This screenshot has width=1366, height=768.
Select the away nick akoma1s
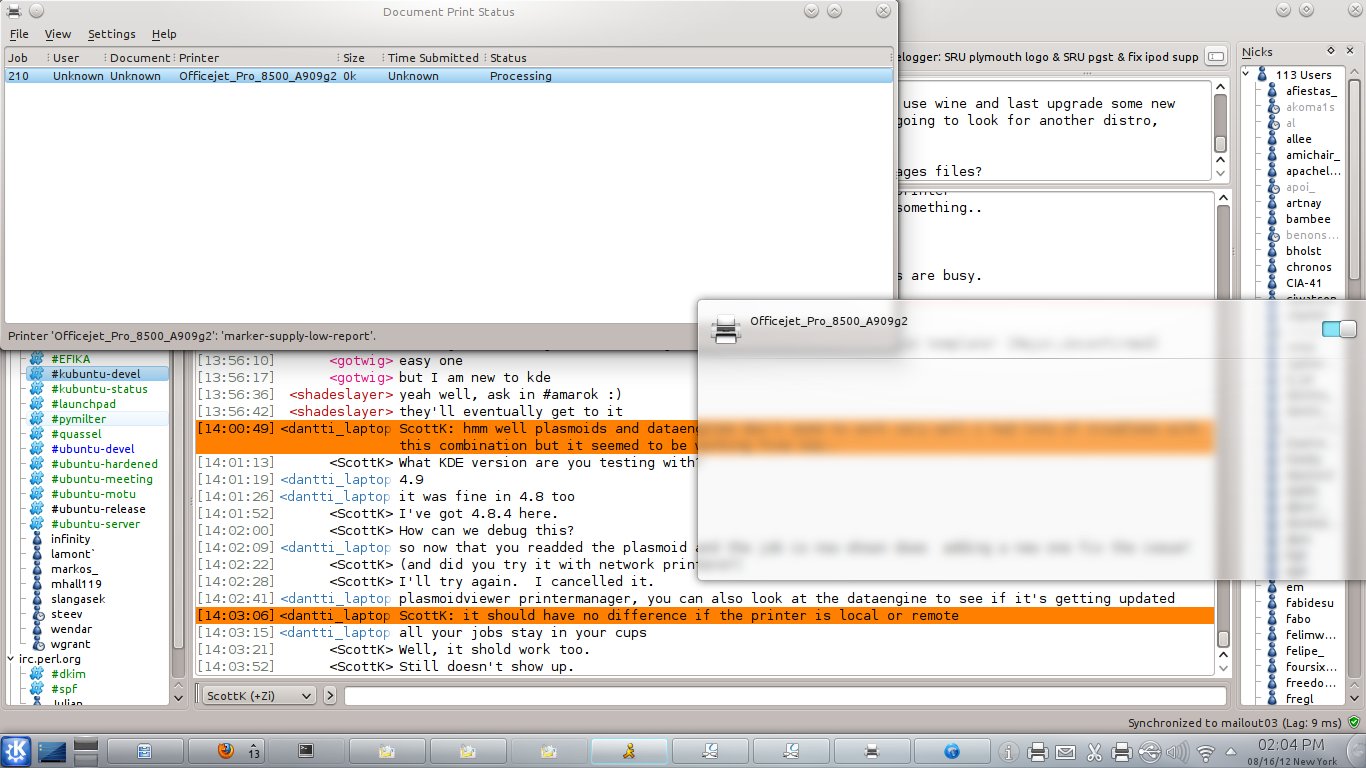point(1310,107)
